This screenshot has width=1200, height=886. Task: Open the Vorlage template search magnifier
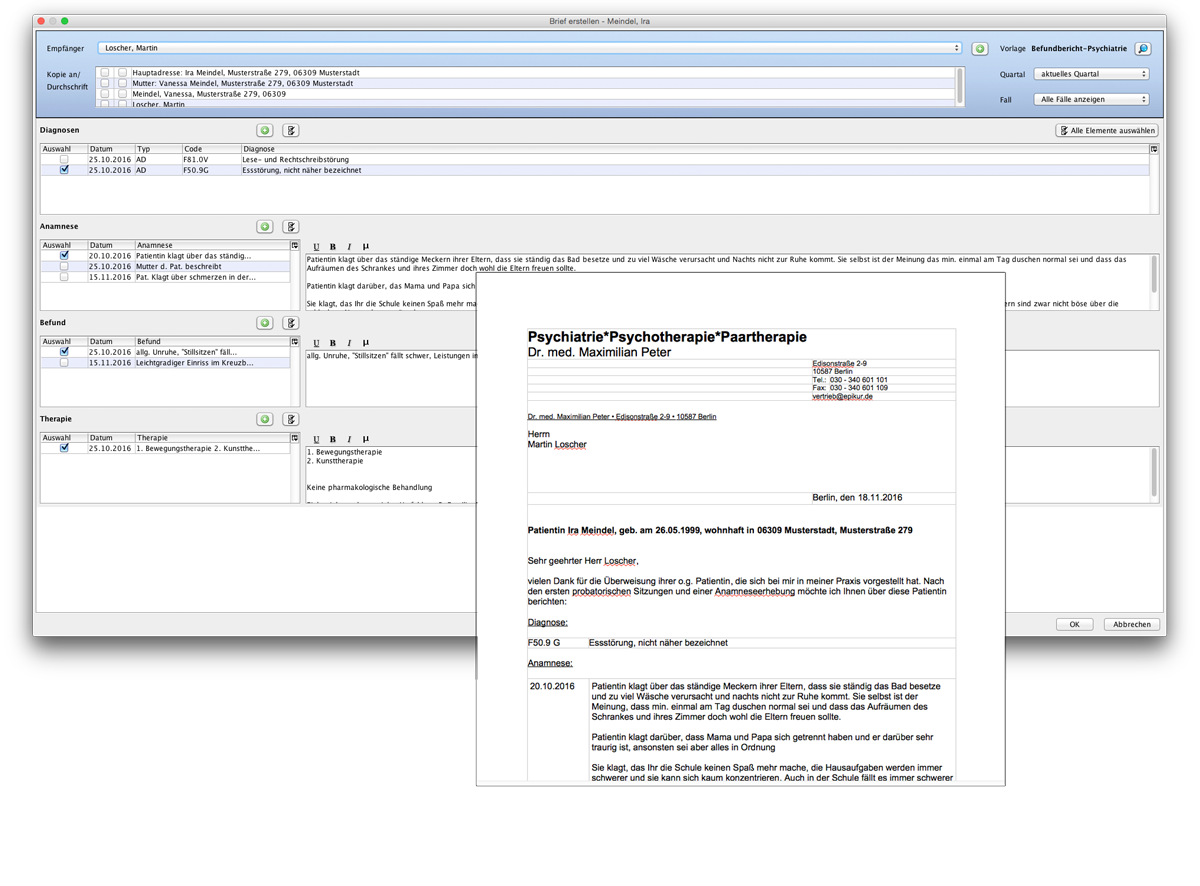1143,48
